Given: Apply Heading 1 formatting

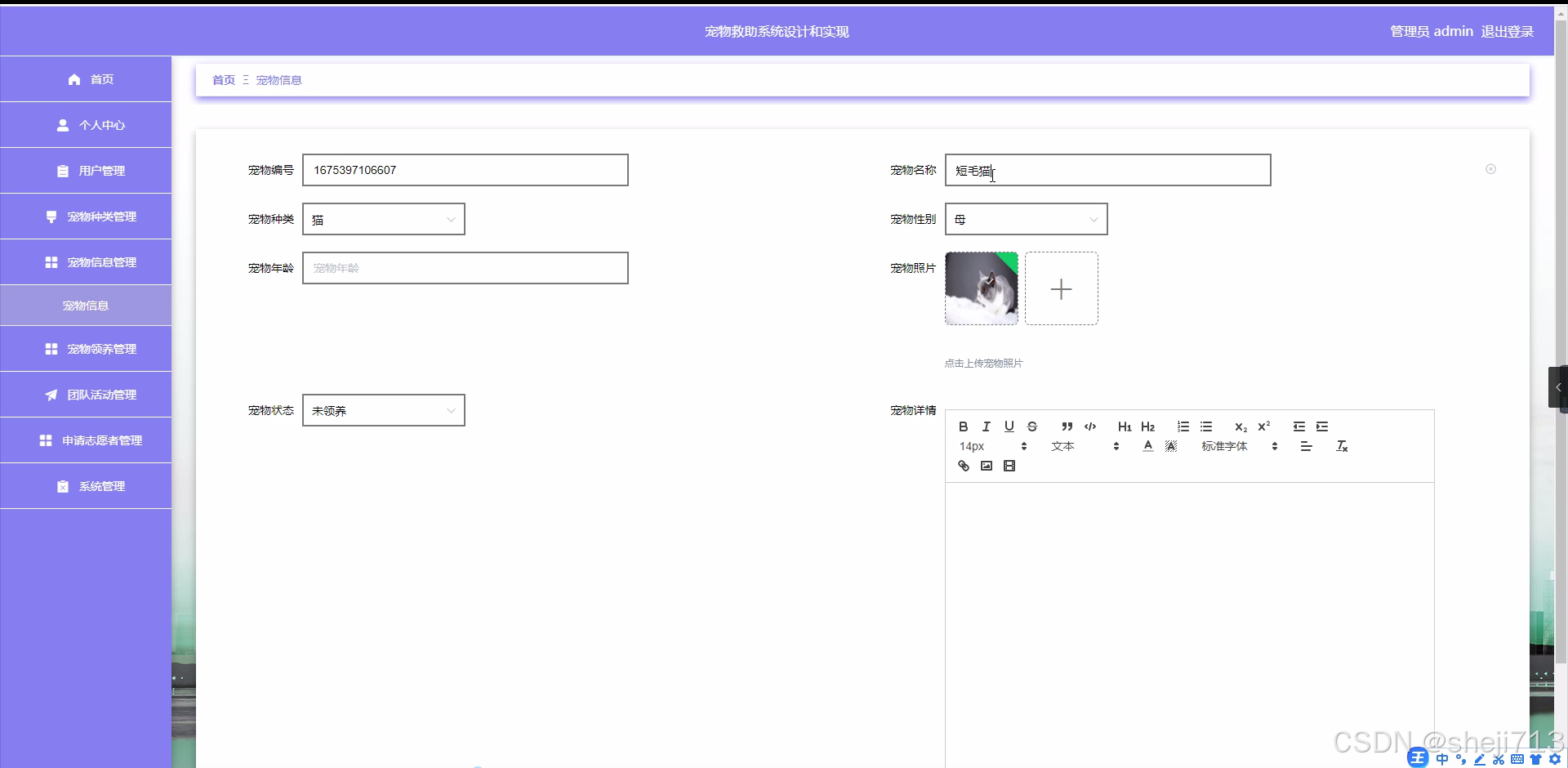Looking at the screenshot, I should pos(1125,426).
